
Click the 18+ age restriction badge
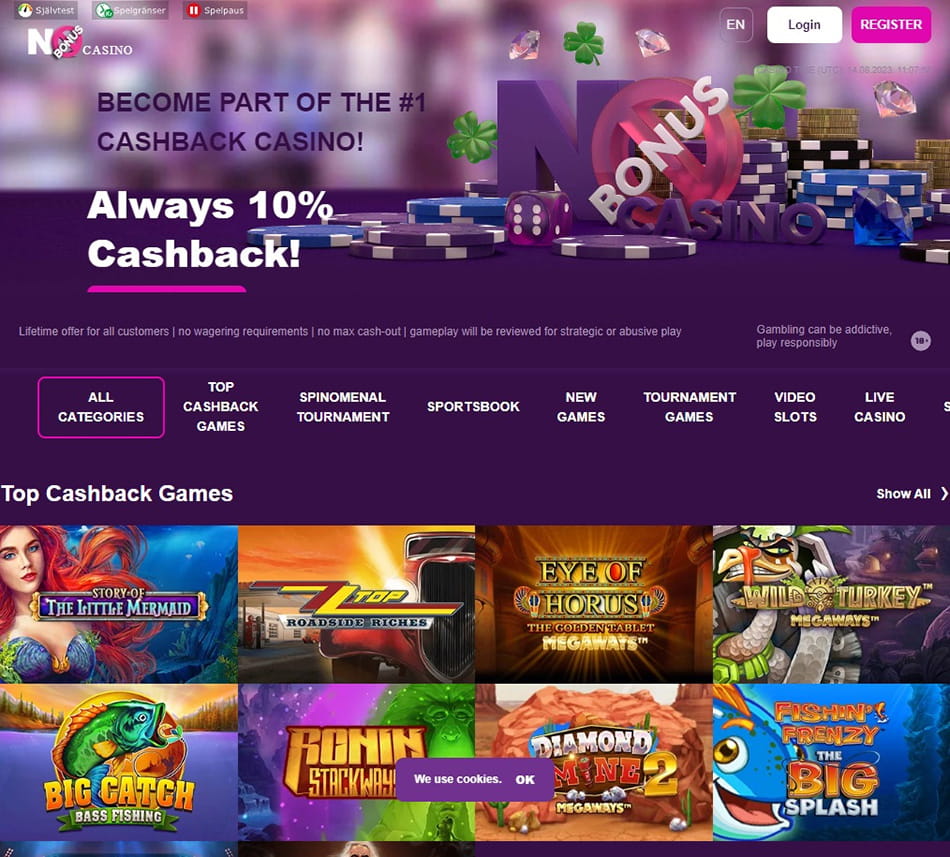(x=921, y=340)
